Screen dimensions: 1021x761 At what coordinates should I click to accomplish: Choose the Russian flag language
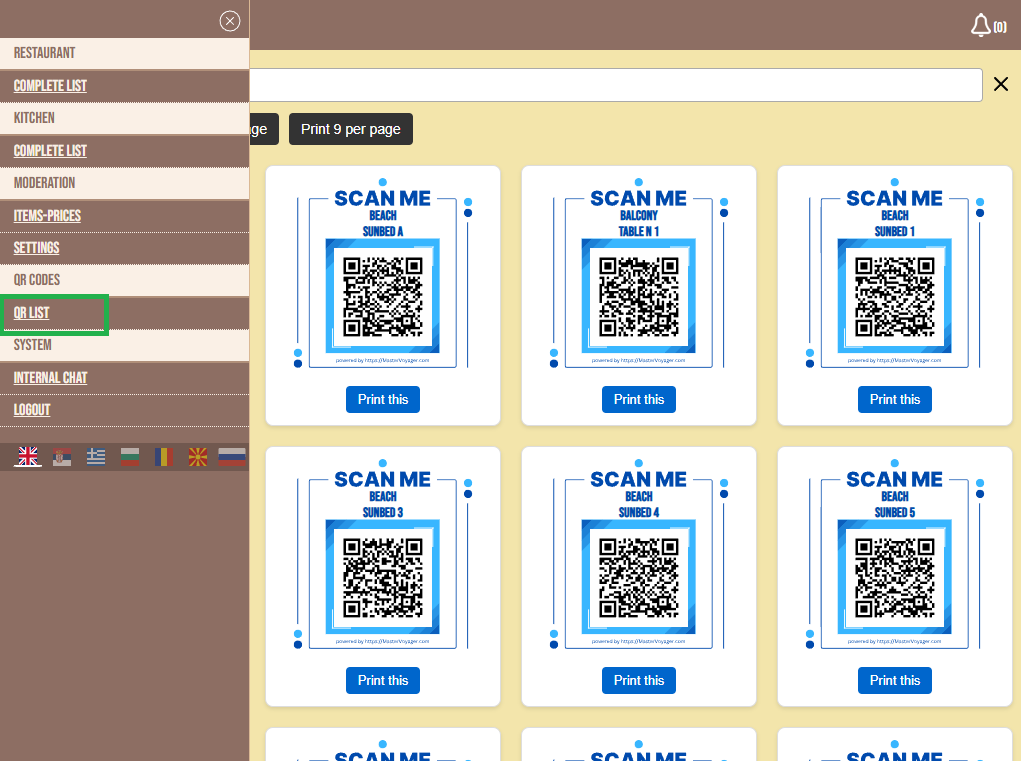pyautogui.click(x=232, y=457)
